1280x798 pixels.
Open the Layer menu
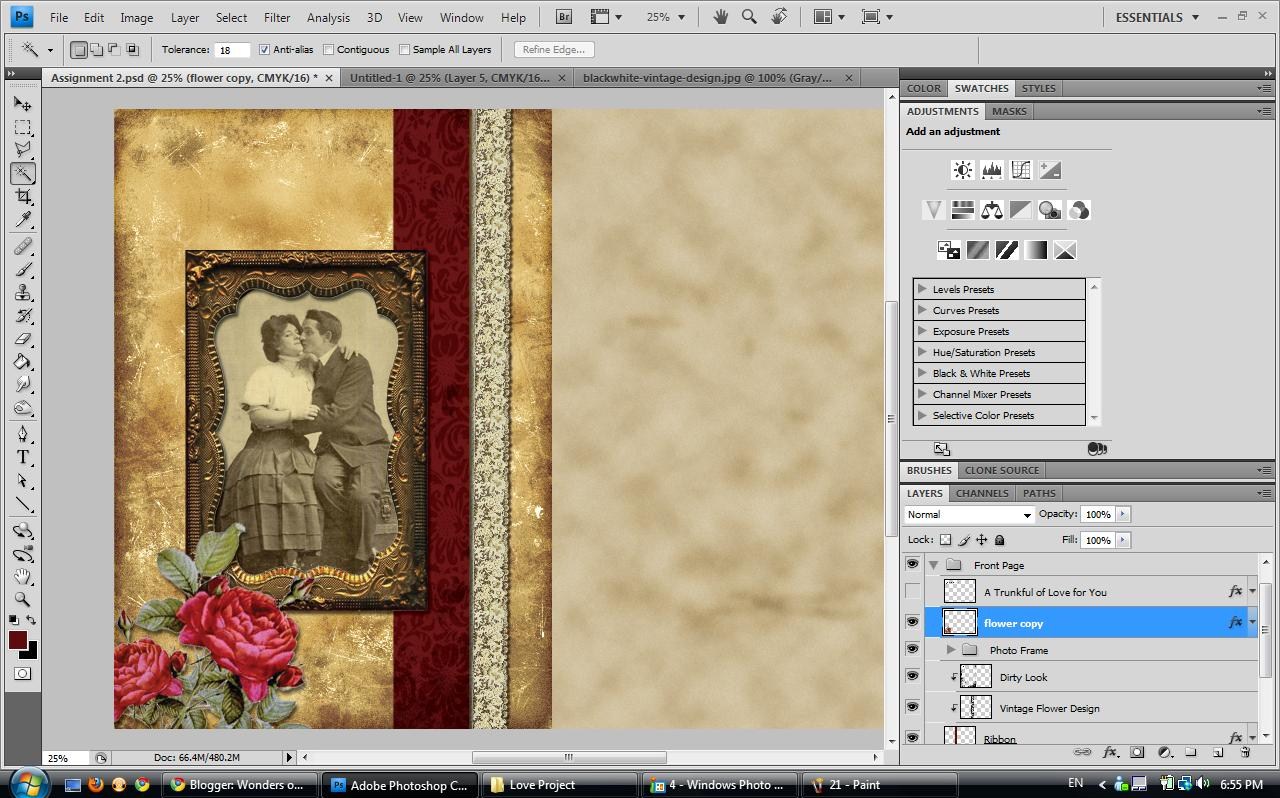tap(184, 17)
